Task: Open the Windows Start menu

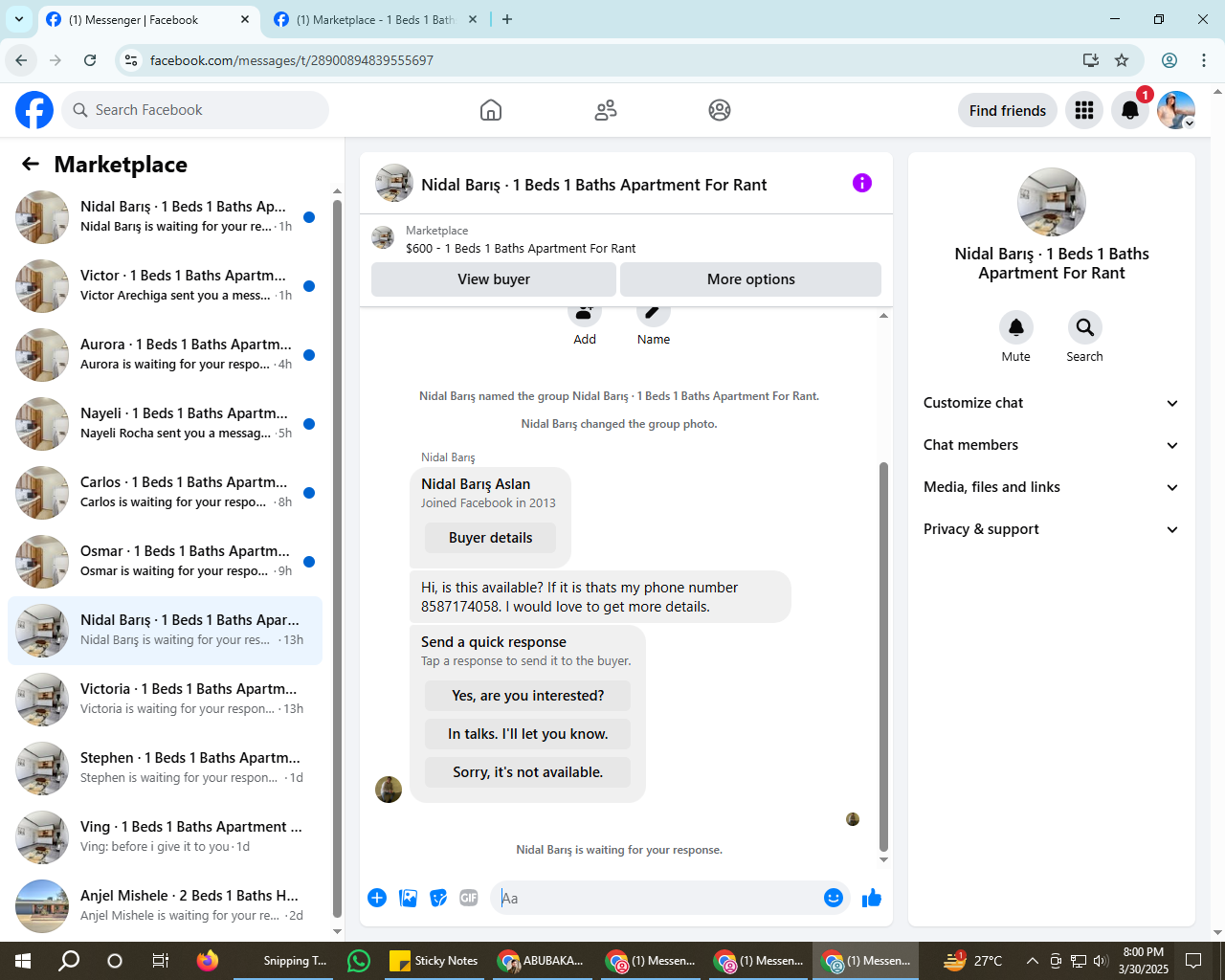Action: 23,961
